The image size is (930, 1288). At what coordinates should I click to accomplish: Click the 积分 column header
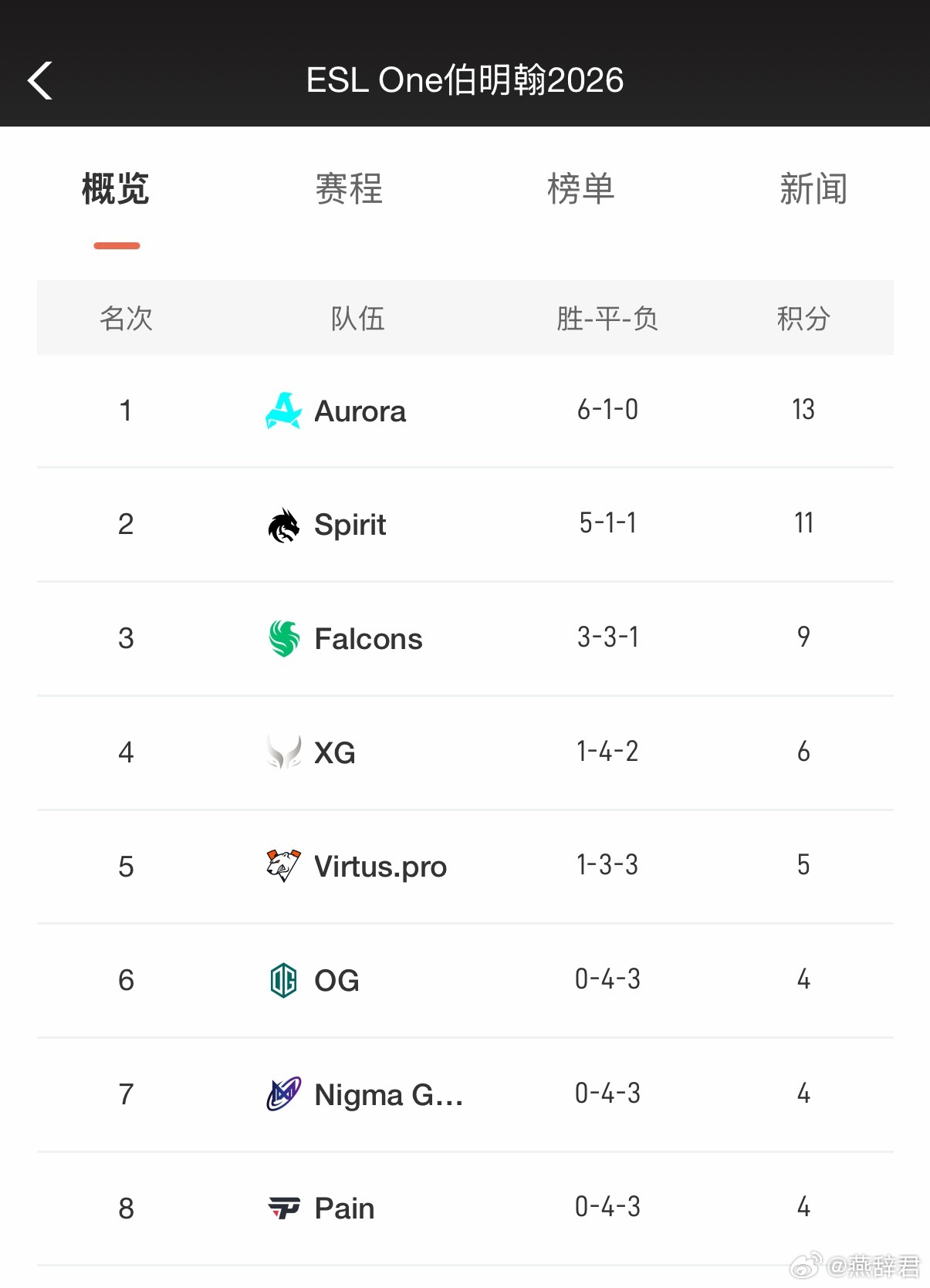(803, 318)
